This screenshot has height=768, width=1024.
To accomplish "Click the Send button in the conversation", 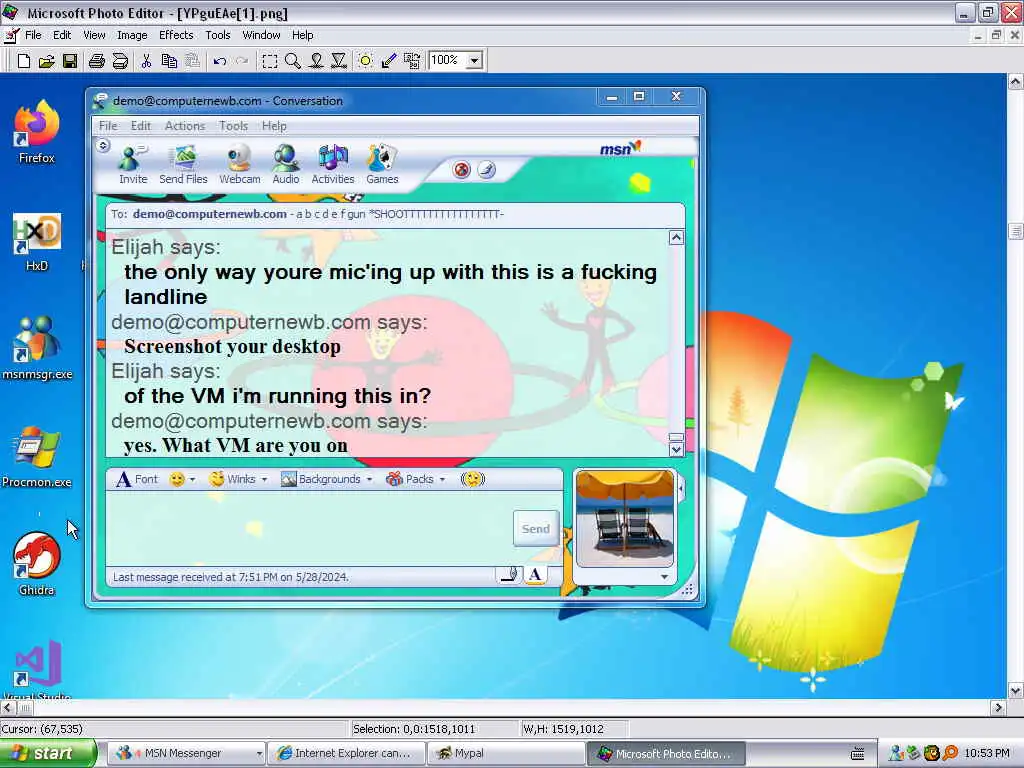I will (536, 529).
